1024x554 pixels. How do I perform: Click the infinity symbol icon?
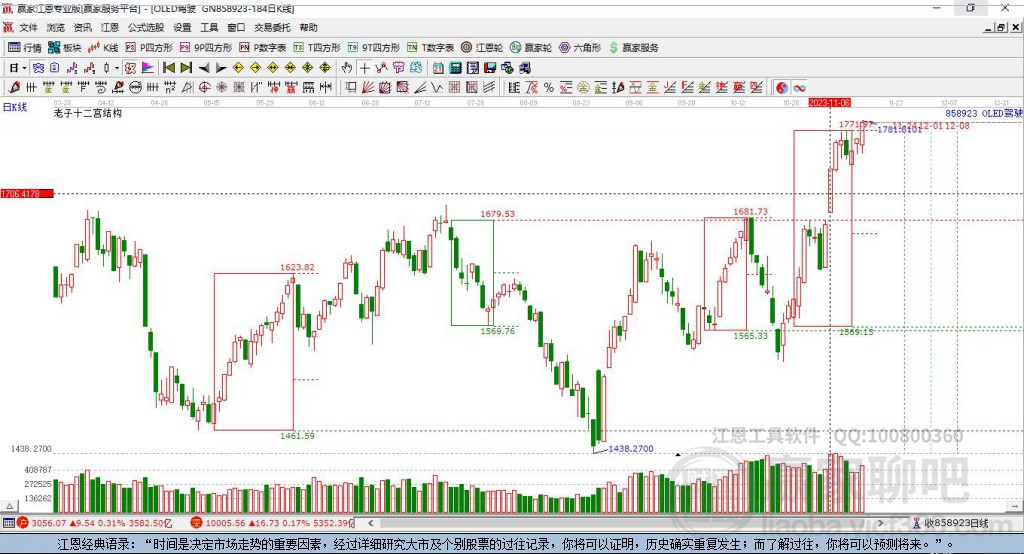click(x=799, y=88)
